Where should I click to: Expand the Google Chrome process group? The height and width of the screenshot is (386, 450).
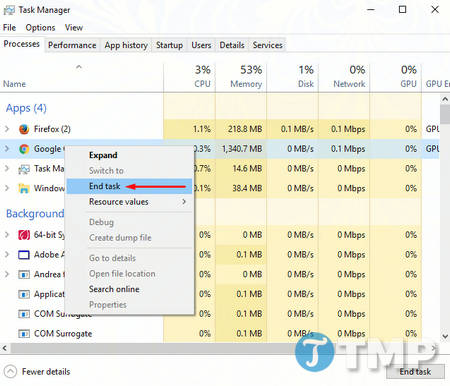[7, 149]
